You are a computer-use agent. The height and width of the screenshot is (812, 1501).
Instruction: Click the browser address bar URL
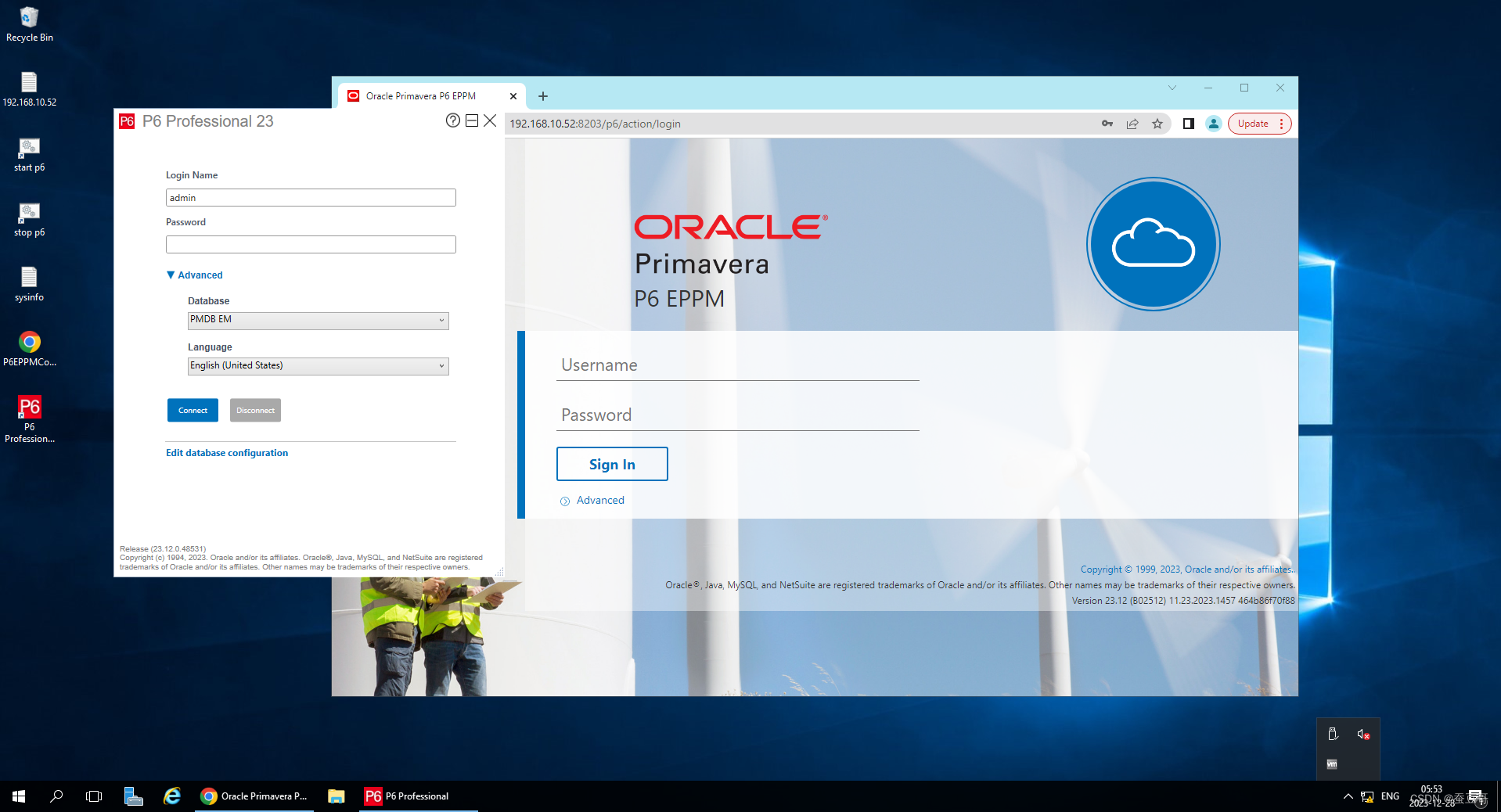coord(596,124)
